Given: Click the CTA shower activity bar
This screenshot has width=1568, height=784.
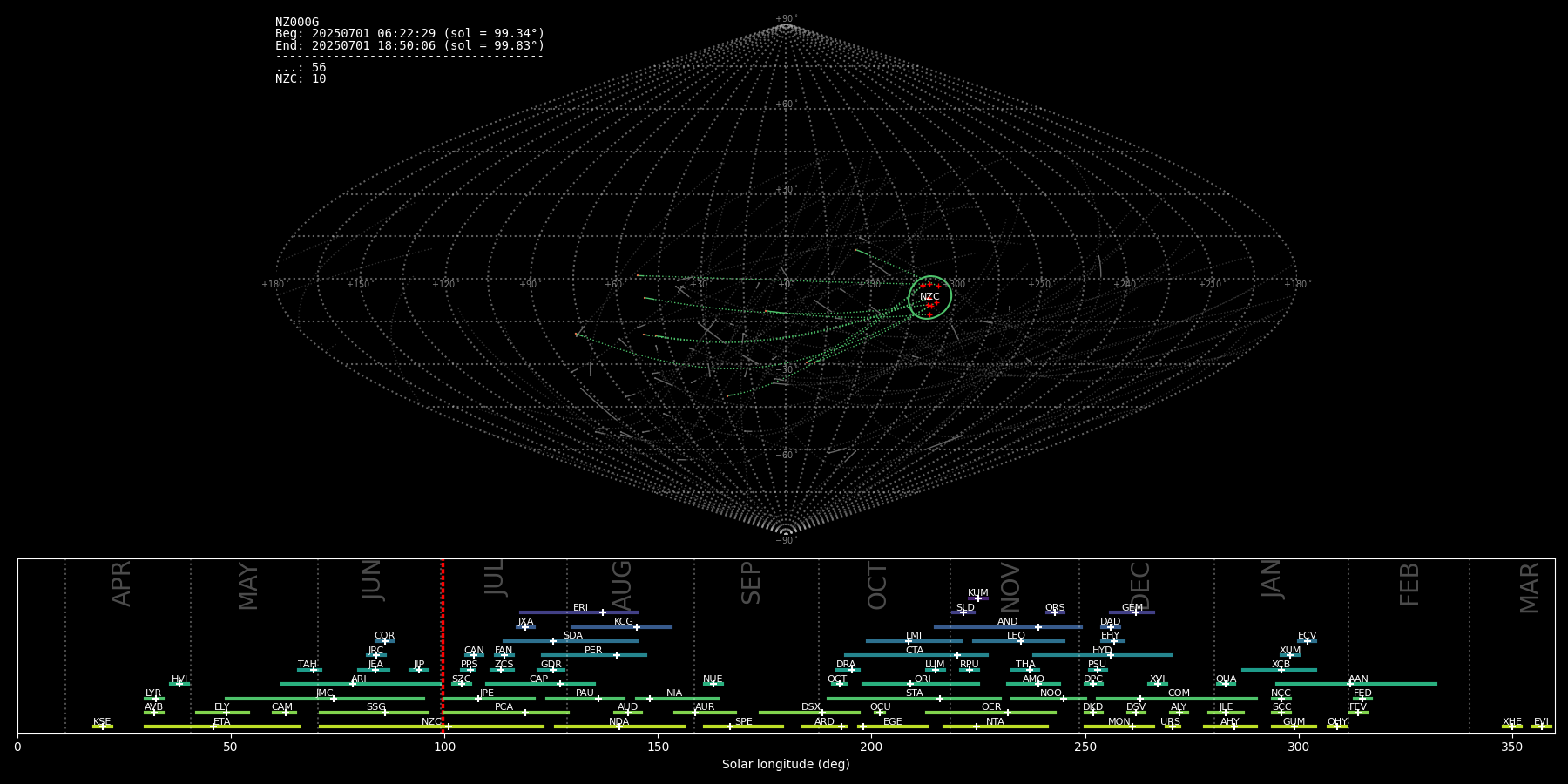Looking at the screenshot, I should click(916, 655).
